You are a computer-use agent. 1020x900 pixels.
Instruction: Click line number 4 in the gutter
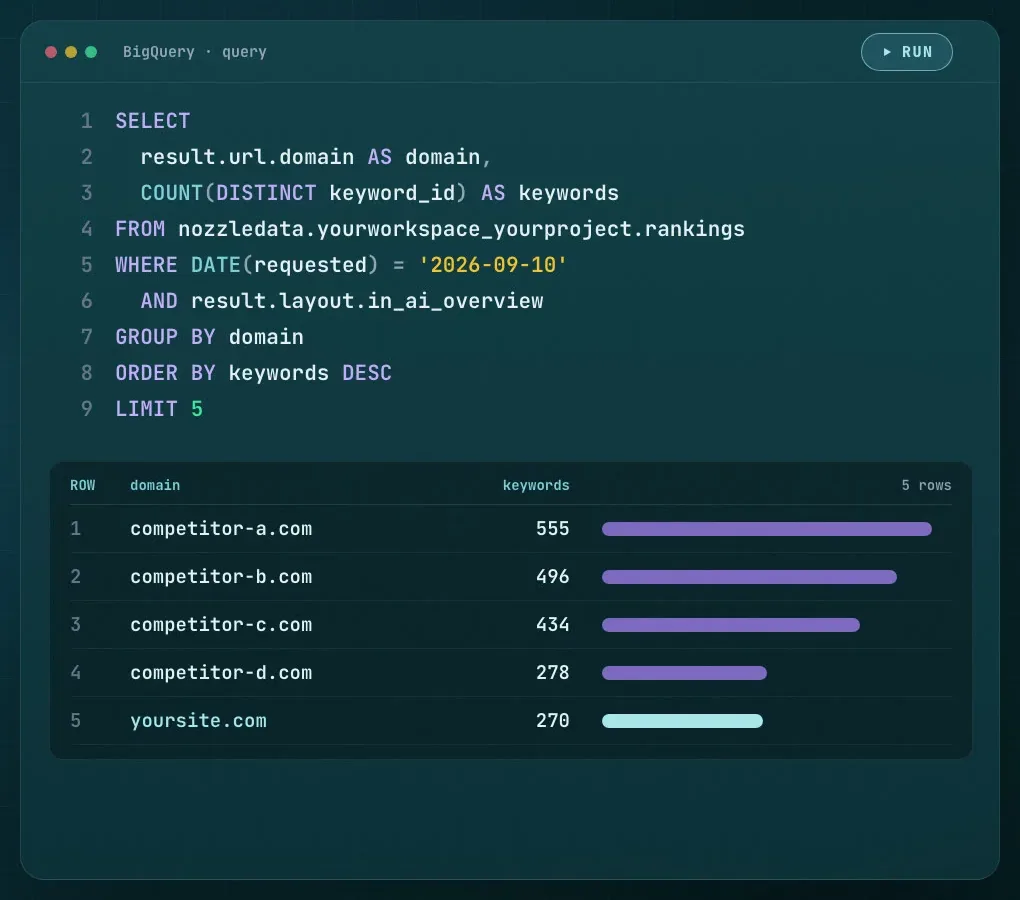click(x=87, y=229)
